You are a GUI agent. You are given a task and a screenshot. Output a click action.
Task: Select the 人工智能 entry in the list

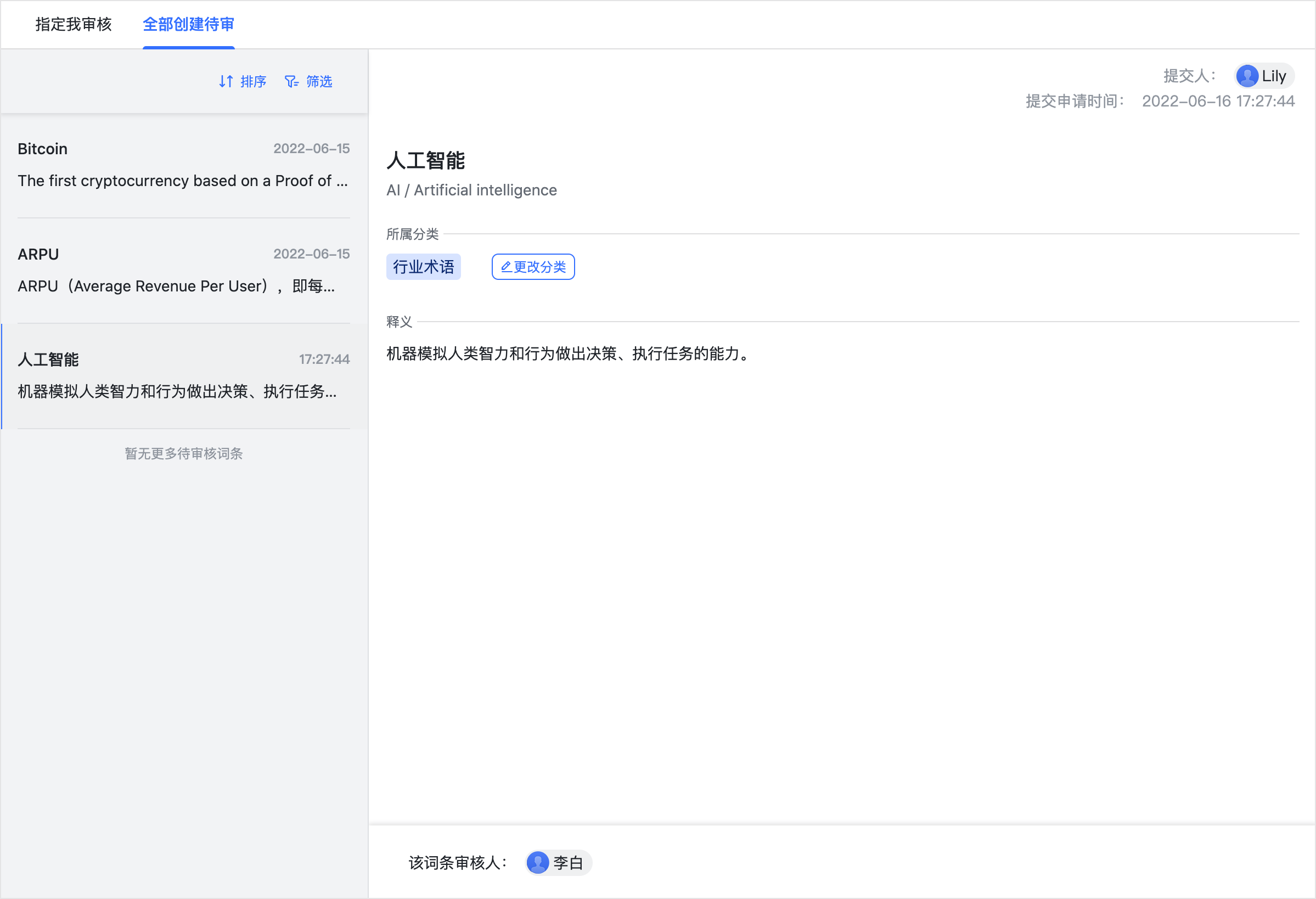coord(183,376)
